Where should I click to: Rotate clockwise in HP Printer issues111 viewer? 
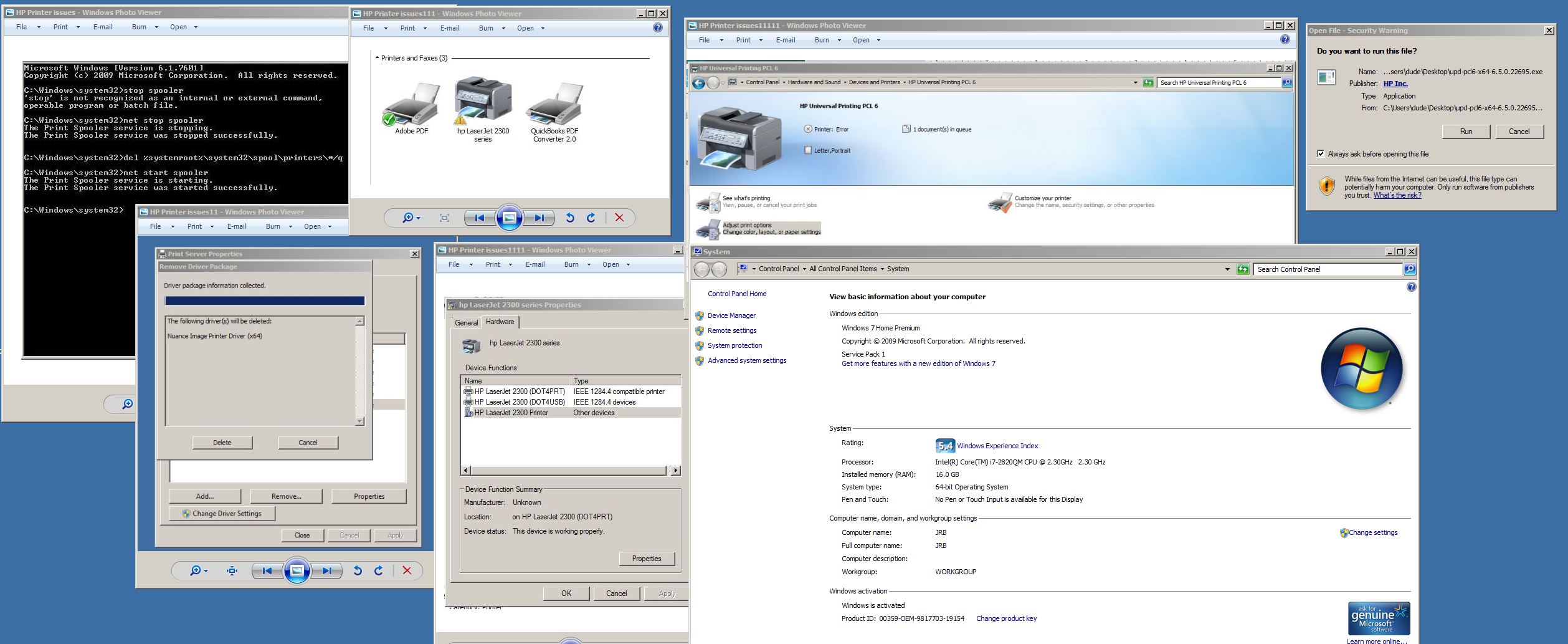click(591, 218)
